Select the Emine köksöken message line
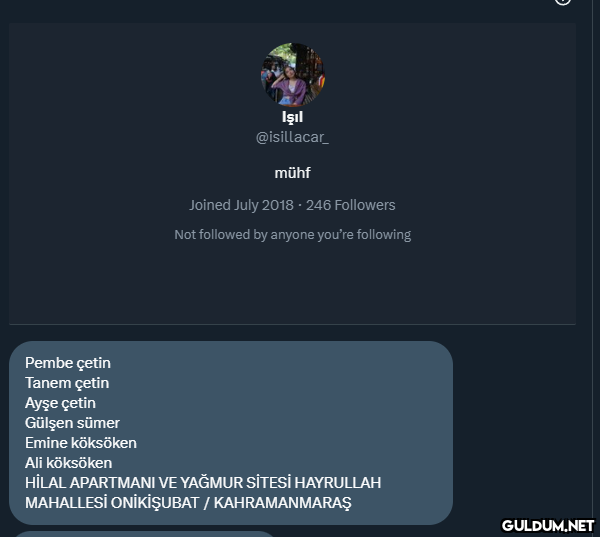 click(x=81, y=443)
